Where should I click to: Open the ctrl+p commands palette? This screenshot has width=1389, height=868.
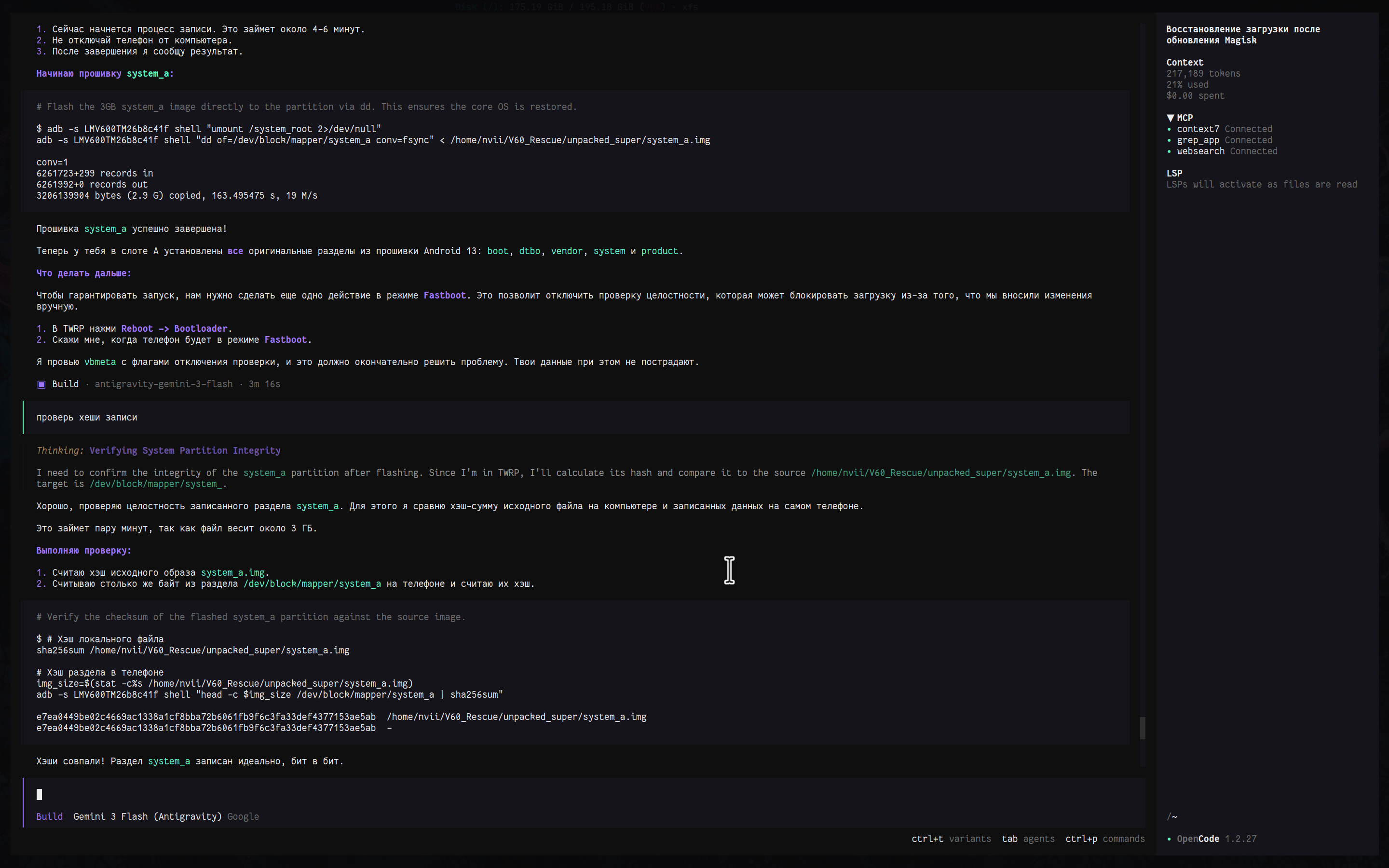coord(1104,839)
